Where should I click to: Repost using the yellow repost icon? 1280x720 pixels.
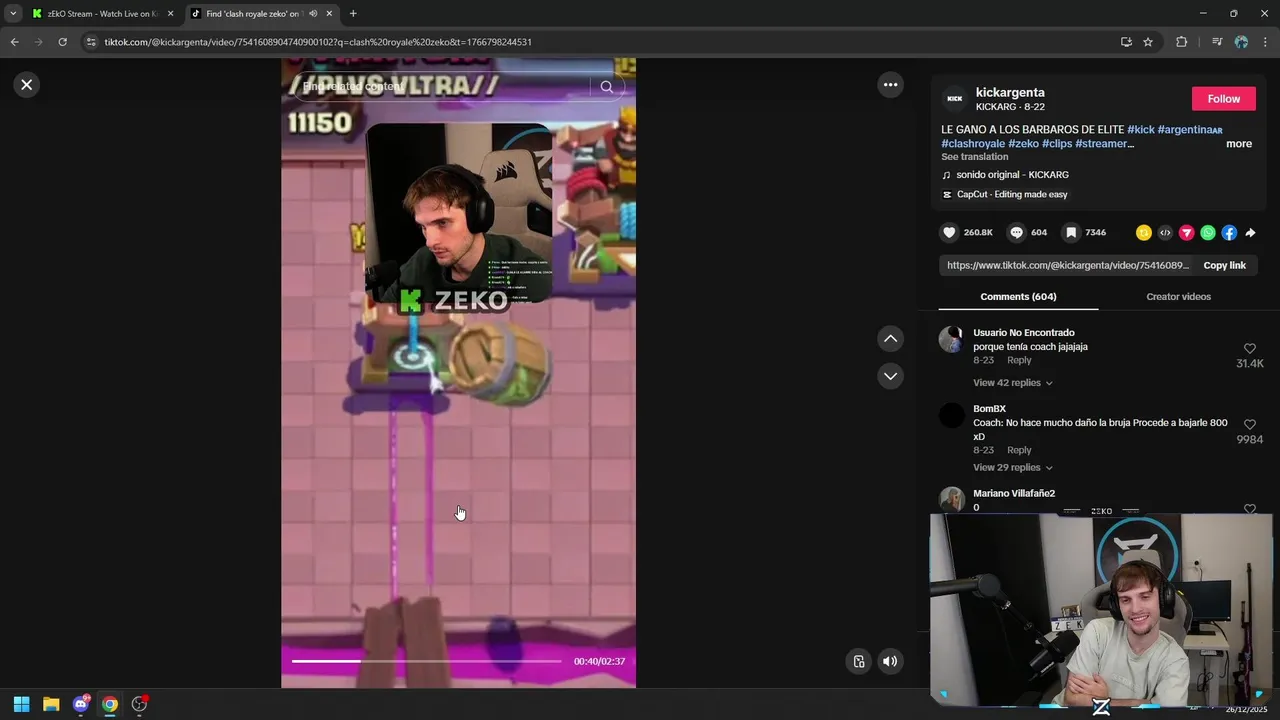tap(1144, 233)
